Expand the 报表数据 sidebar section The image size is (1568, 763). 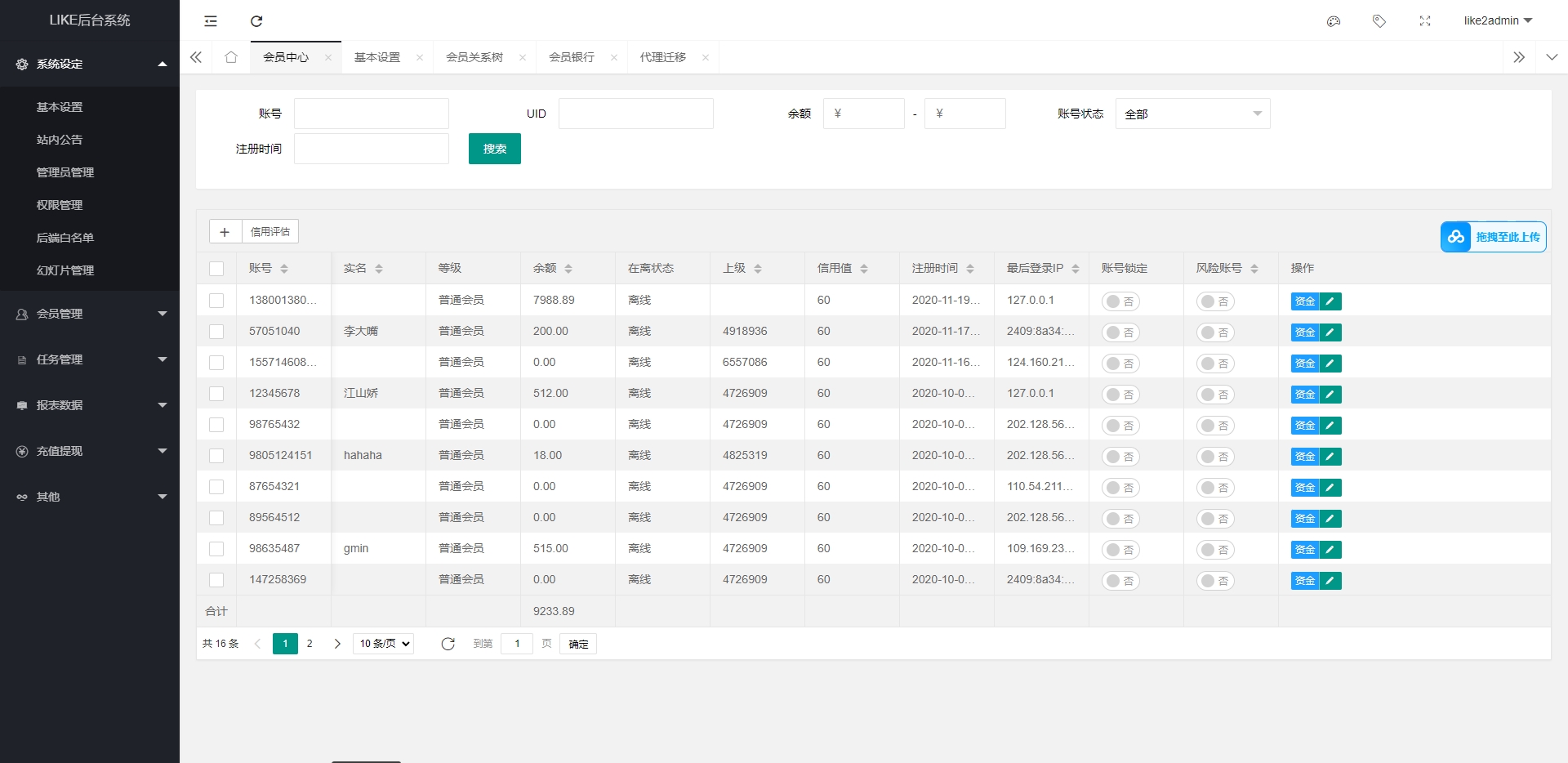click(x=90, y=405)
